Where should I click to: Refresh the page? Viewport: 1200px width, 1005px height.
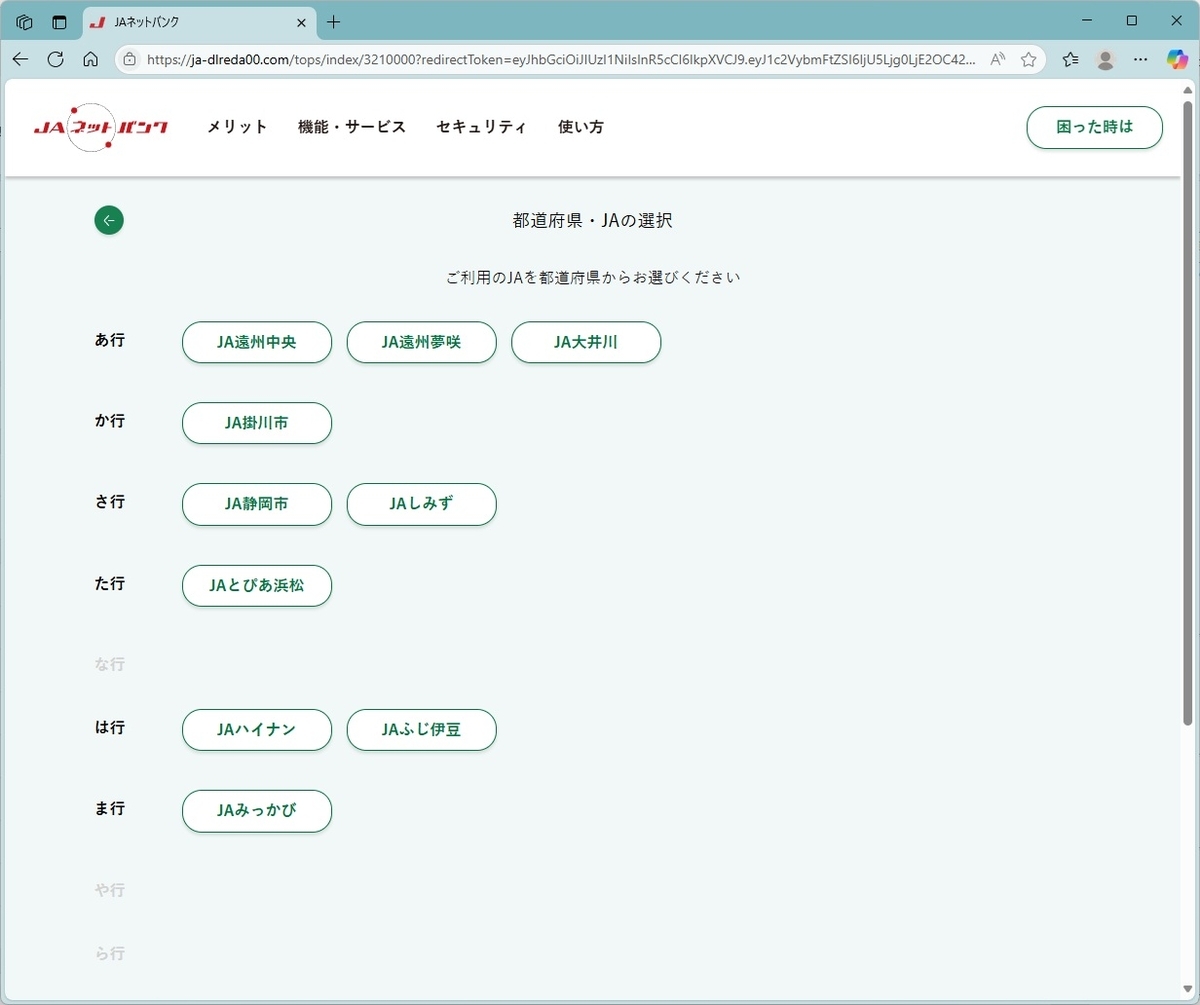(x=56, y=59)
